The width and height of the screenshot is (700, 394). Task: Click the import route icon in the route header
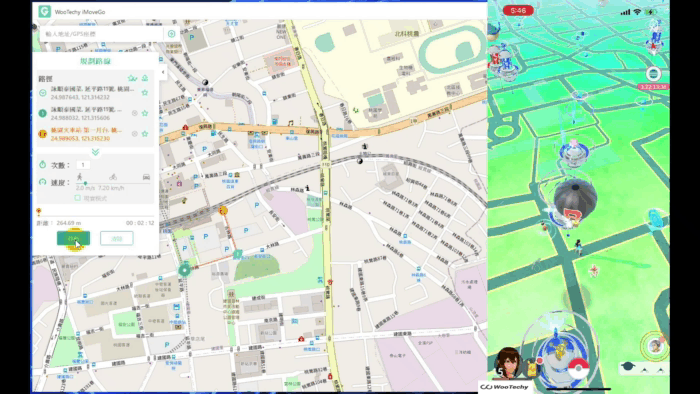[x=145, y=78]
